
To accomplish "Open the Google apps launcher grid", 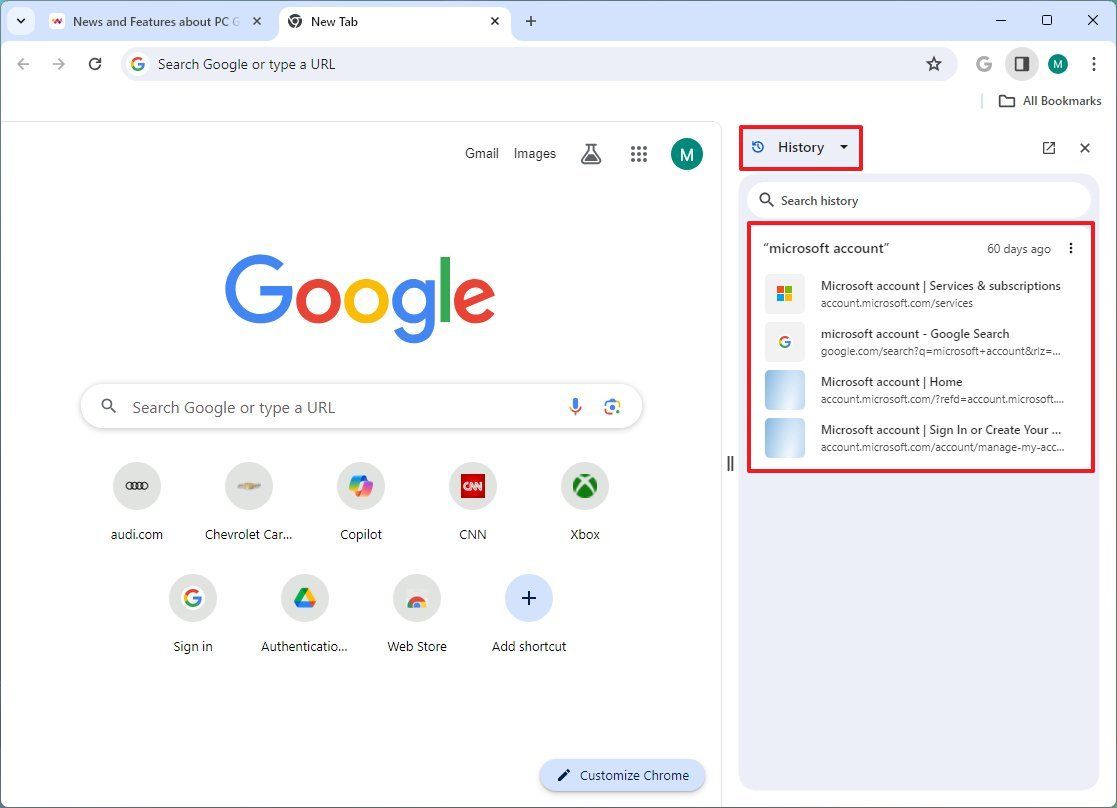I will 639,153.
